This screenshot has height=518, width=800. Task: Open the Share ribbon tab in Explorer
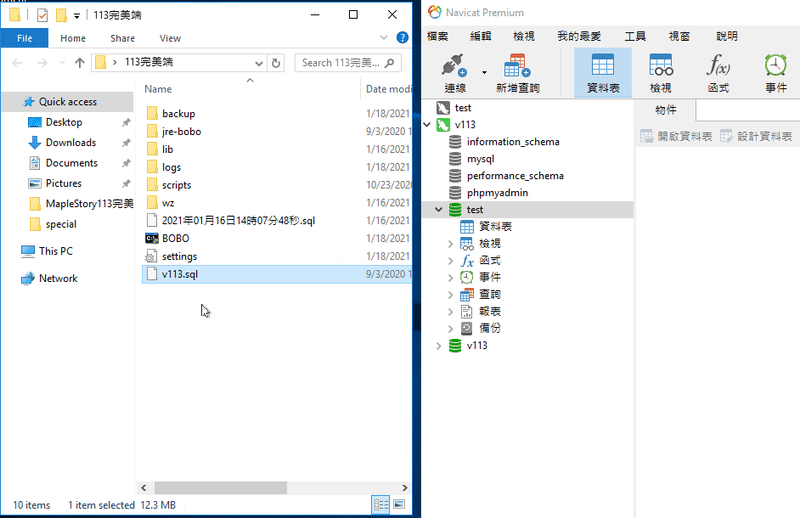[x=122, y=38]
